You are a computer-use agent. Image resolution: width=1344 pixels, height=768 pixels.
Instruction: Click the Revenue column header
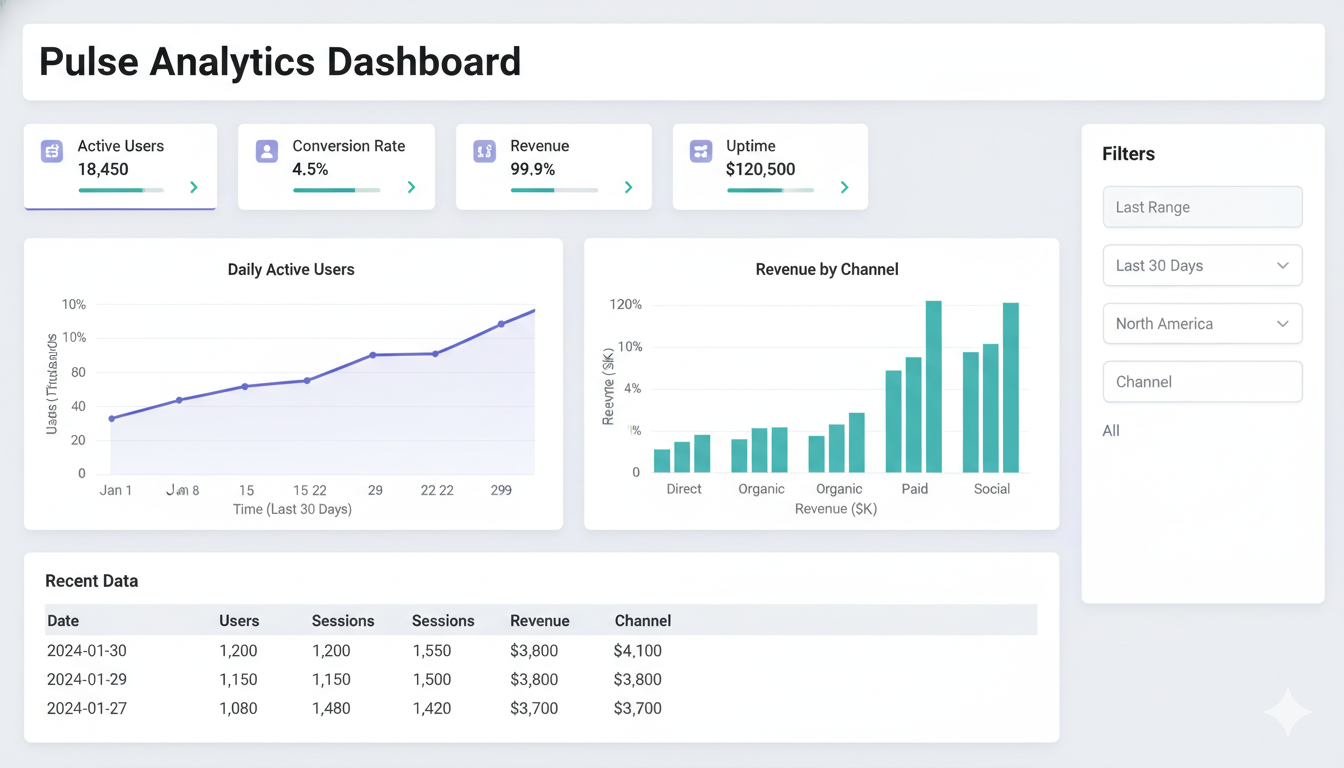tap(539, 621)
